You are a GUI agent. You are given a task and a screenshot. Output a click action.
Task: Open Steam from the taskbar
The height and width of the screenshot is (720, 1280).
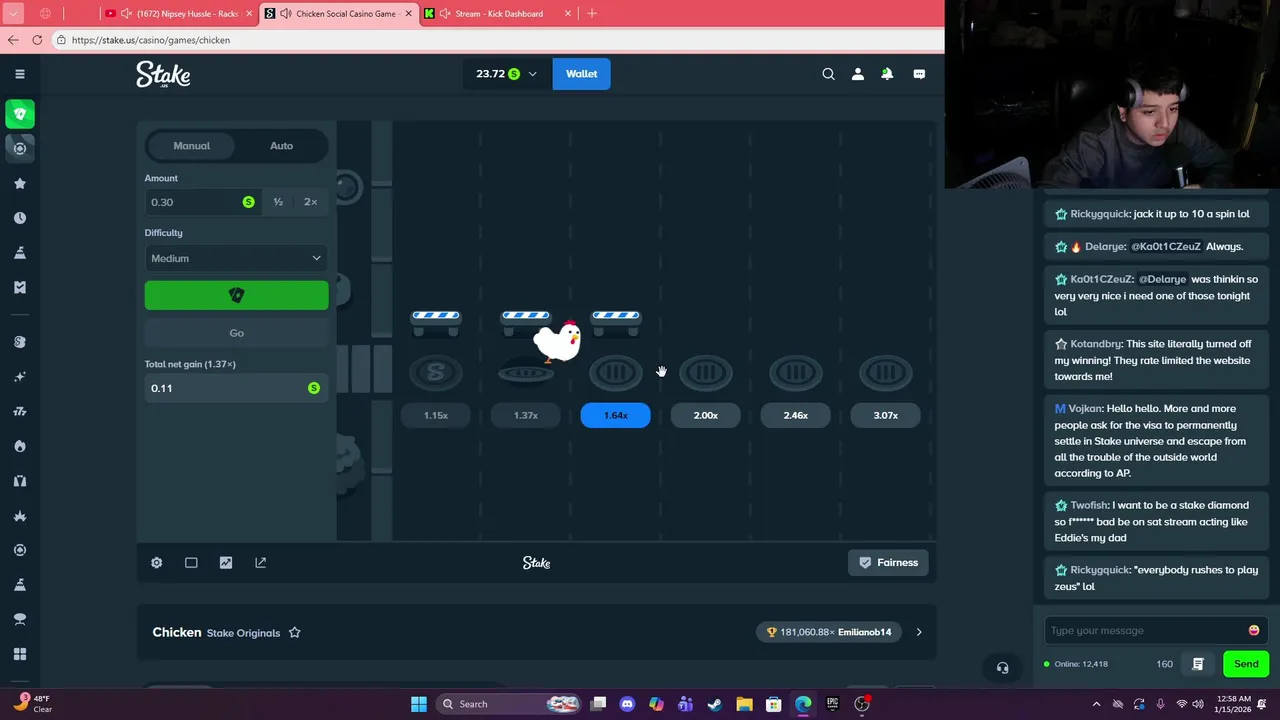pos(715,704)
